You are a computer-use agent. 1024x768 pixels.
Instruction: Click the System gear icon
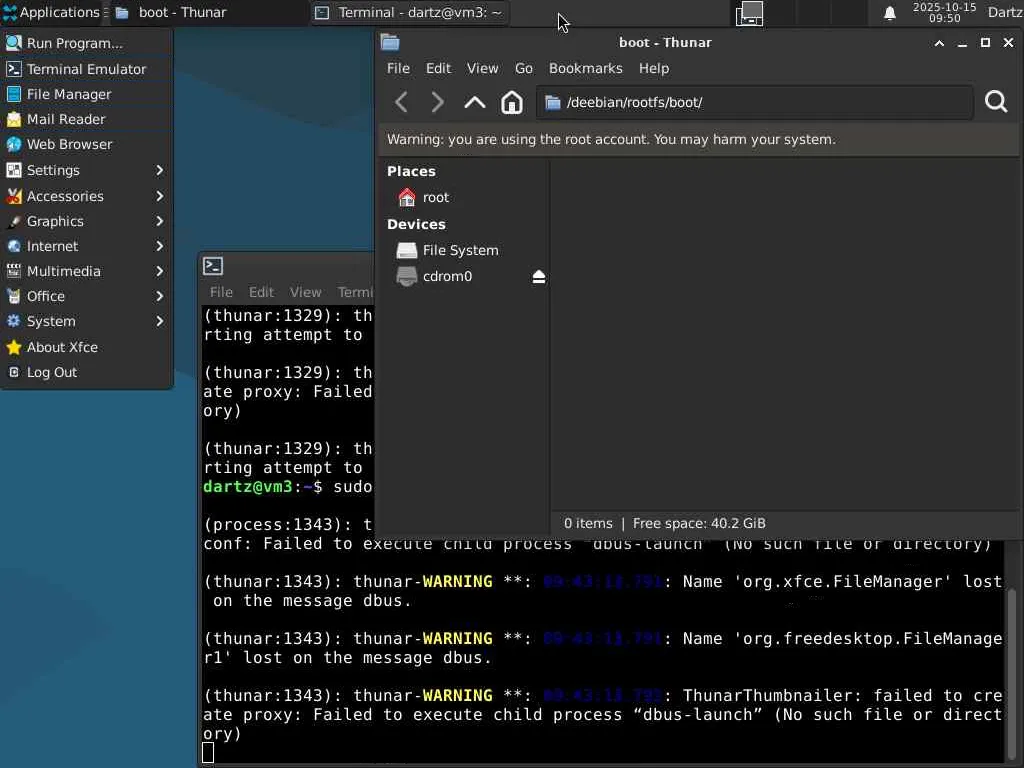pos(14,321)
